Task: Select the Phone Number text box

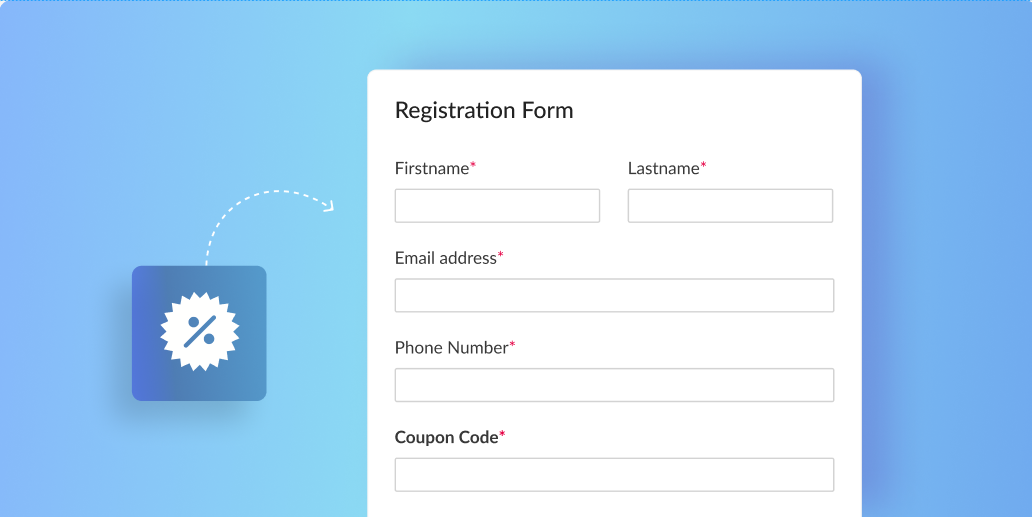Action: pos(614,385)
